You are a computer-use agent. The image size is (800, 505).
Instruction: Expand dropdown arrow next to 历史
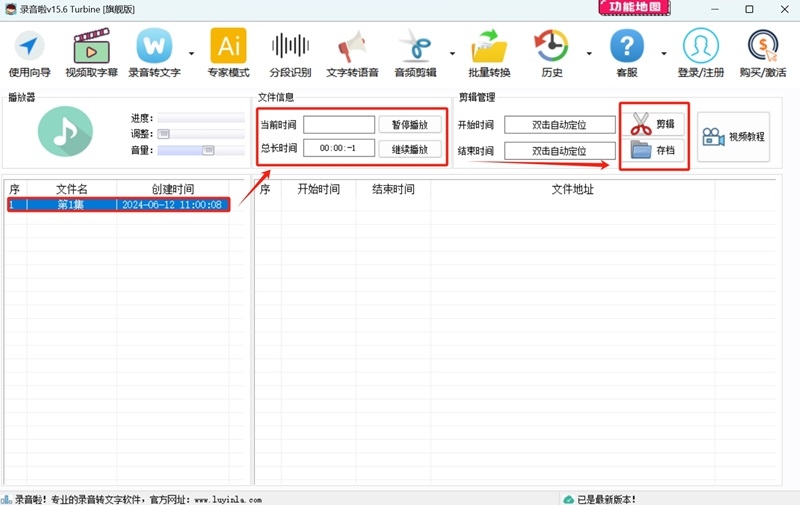point(589,53)
